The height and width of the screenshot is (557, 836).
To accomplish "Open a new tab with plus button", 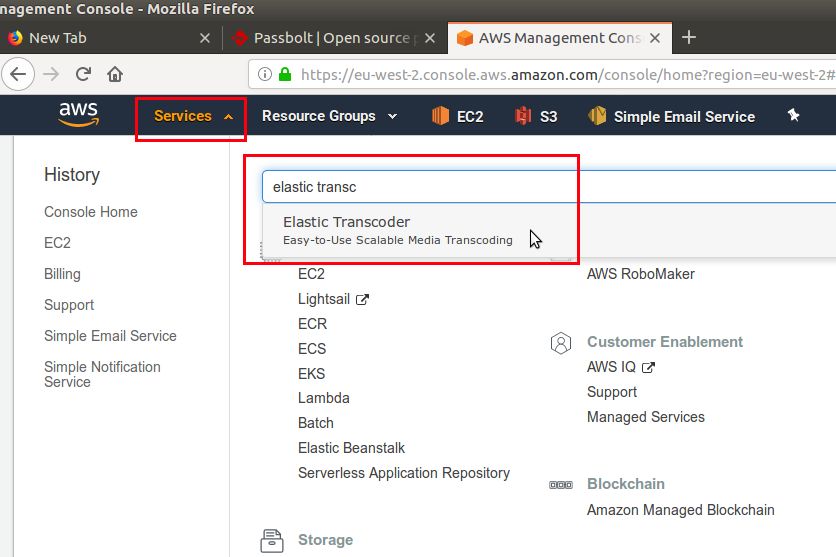I will coord(689,37).
